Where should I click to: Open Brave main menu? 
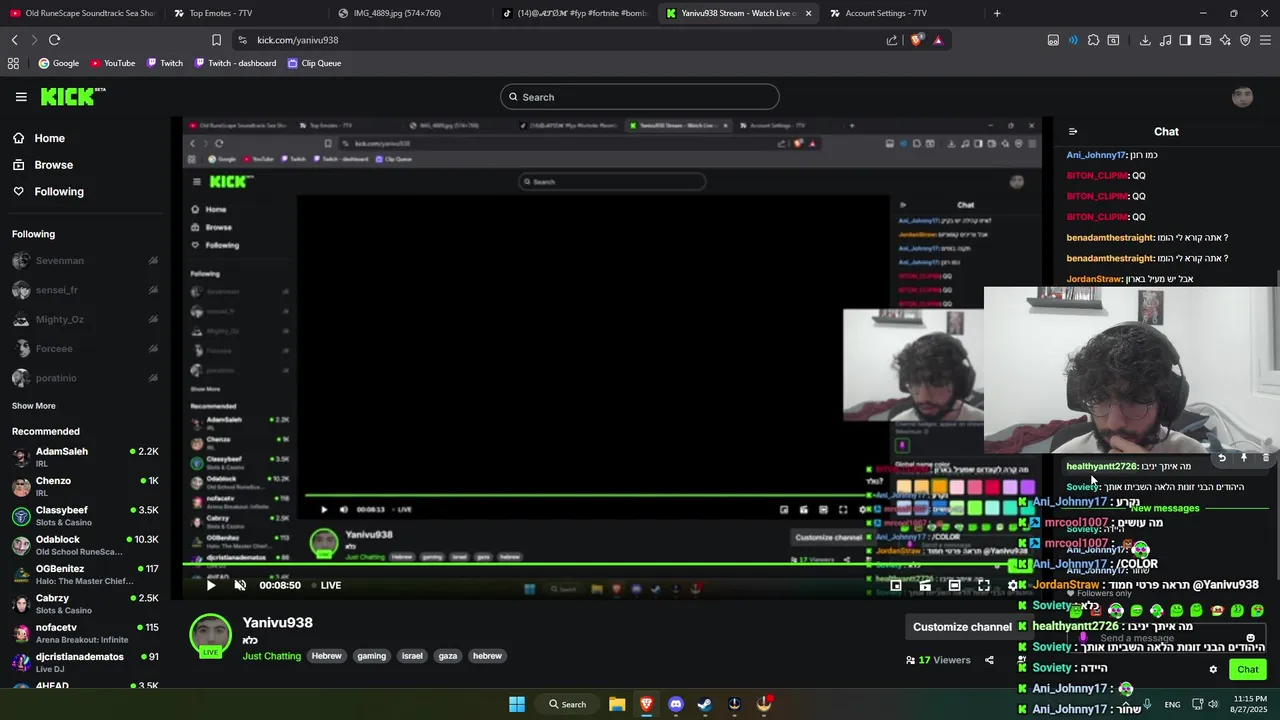(1265, 40)
